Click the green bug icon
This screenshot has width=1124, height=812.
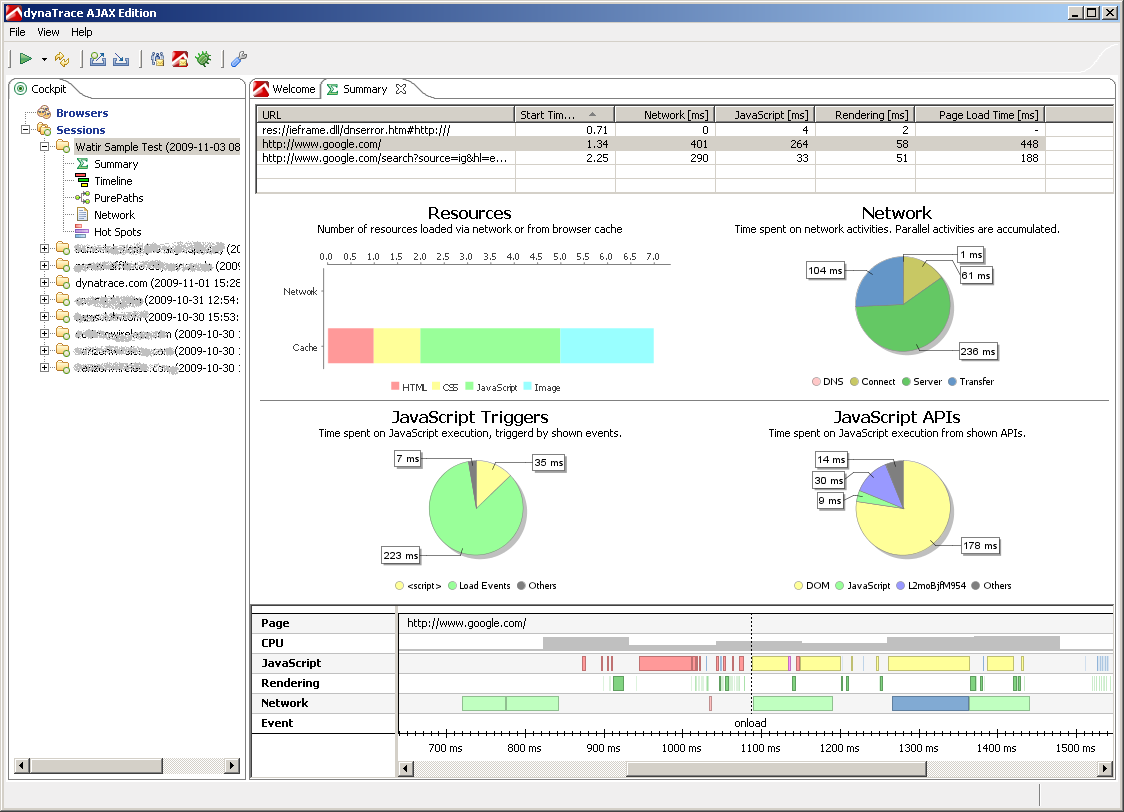pyautogui.click(x=204, y=59)
